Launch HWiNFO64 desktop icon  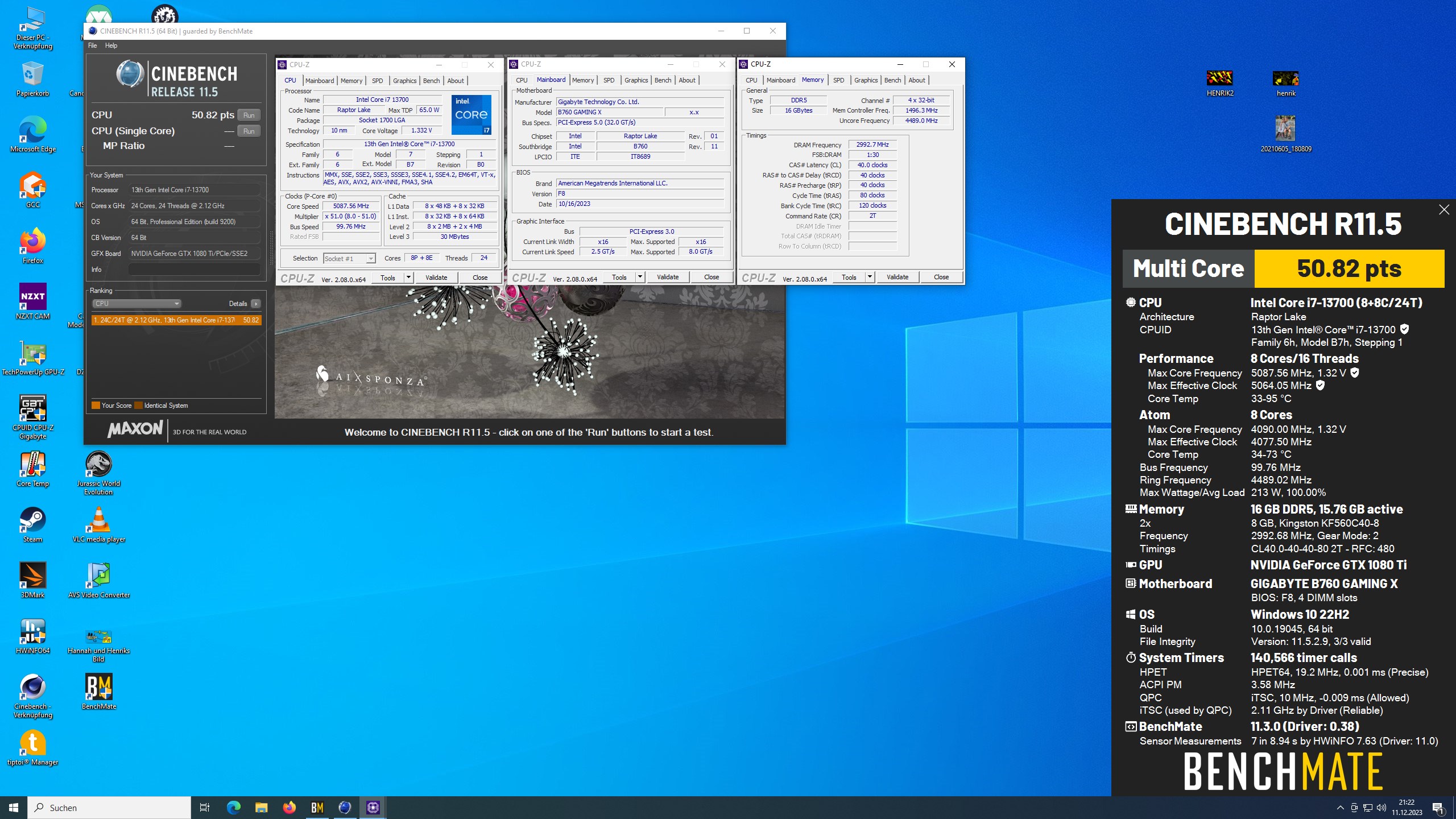coord(32,636)
